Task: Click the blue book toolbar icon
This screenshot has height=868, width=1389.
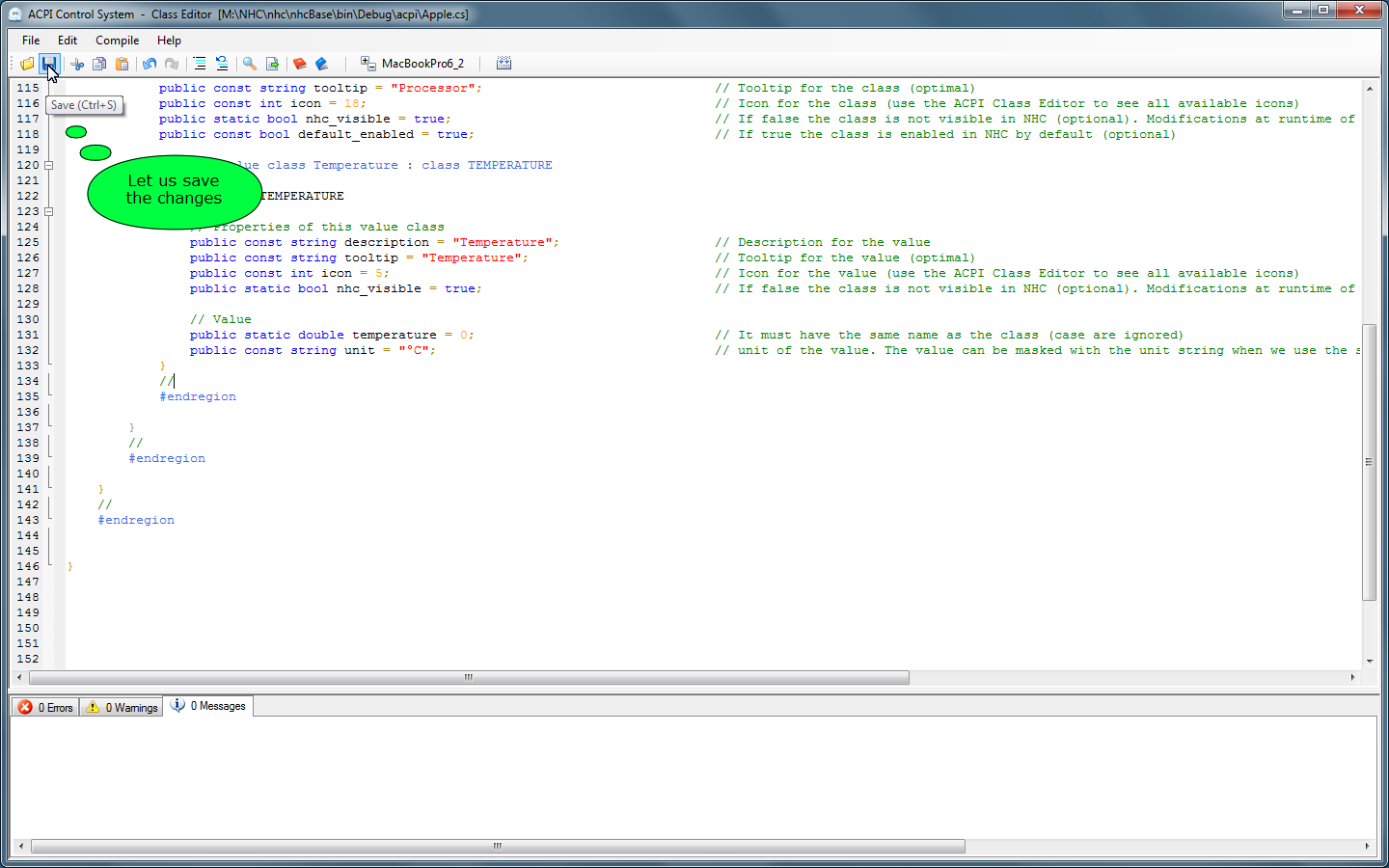Action: point(322,64)
